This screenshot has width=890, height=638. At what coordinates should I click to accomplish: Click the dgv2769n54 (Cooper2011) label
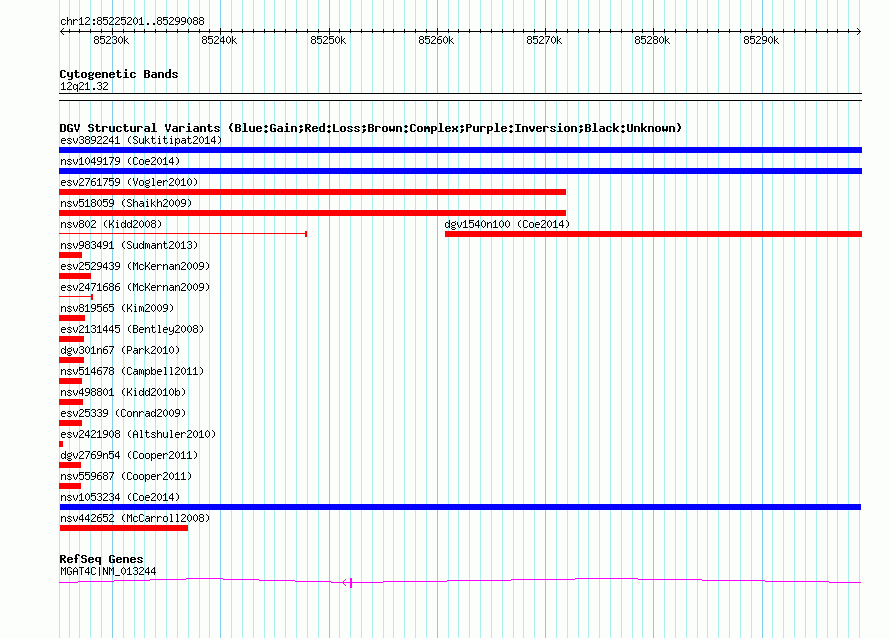[x=129, y=455]
